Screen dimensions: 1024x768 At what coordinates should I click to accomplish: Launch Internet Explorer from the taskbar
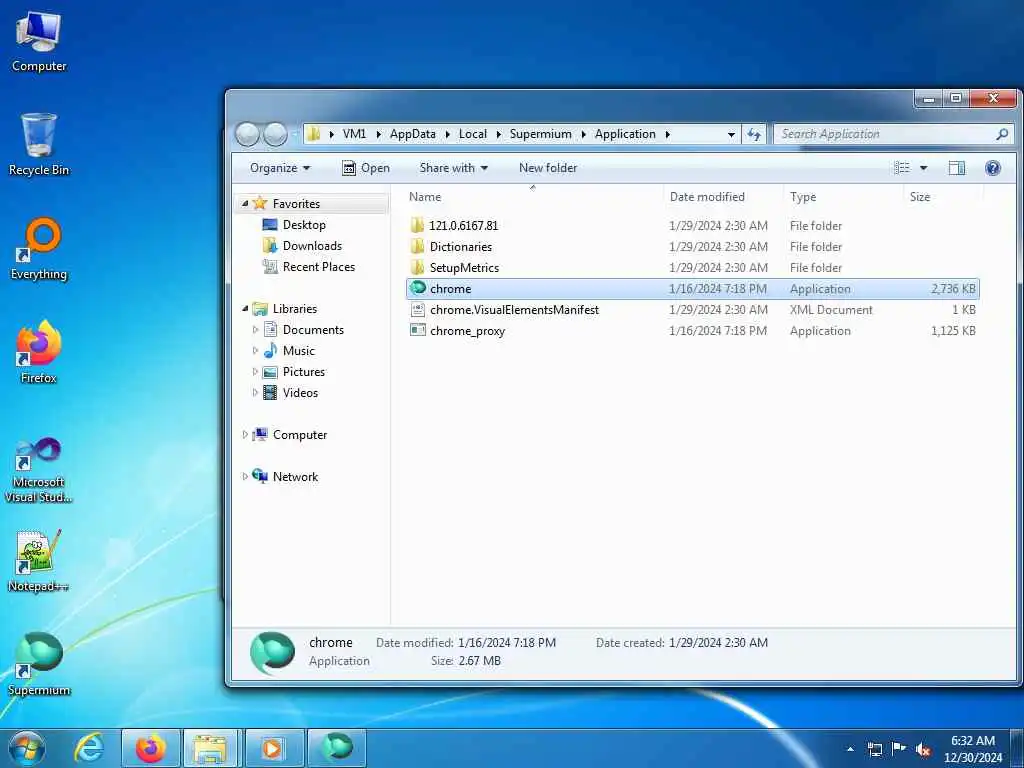tap(88, 748)
